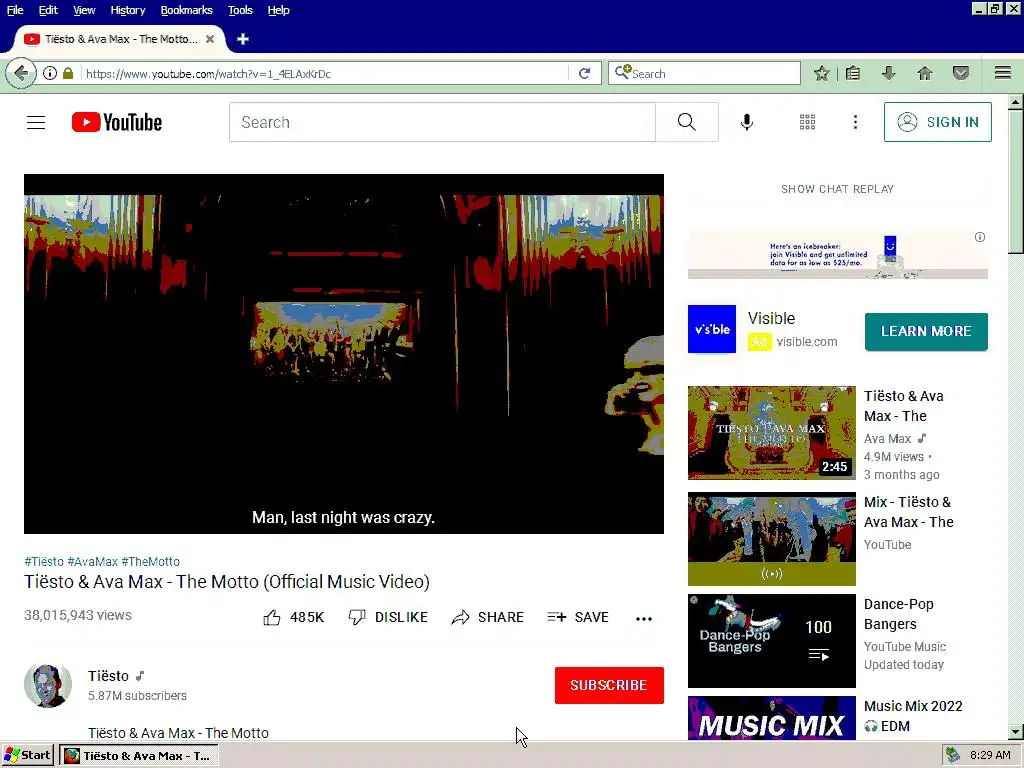Open the Windows Start button
This screenshot has width=1024, height=768.
pyautogui.click(x=27, y=756)
